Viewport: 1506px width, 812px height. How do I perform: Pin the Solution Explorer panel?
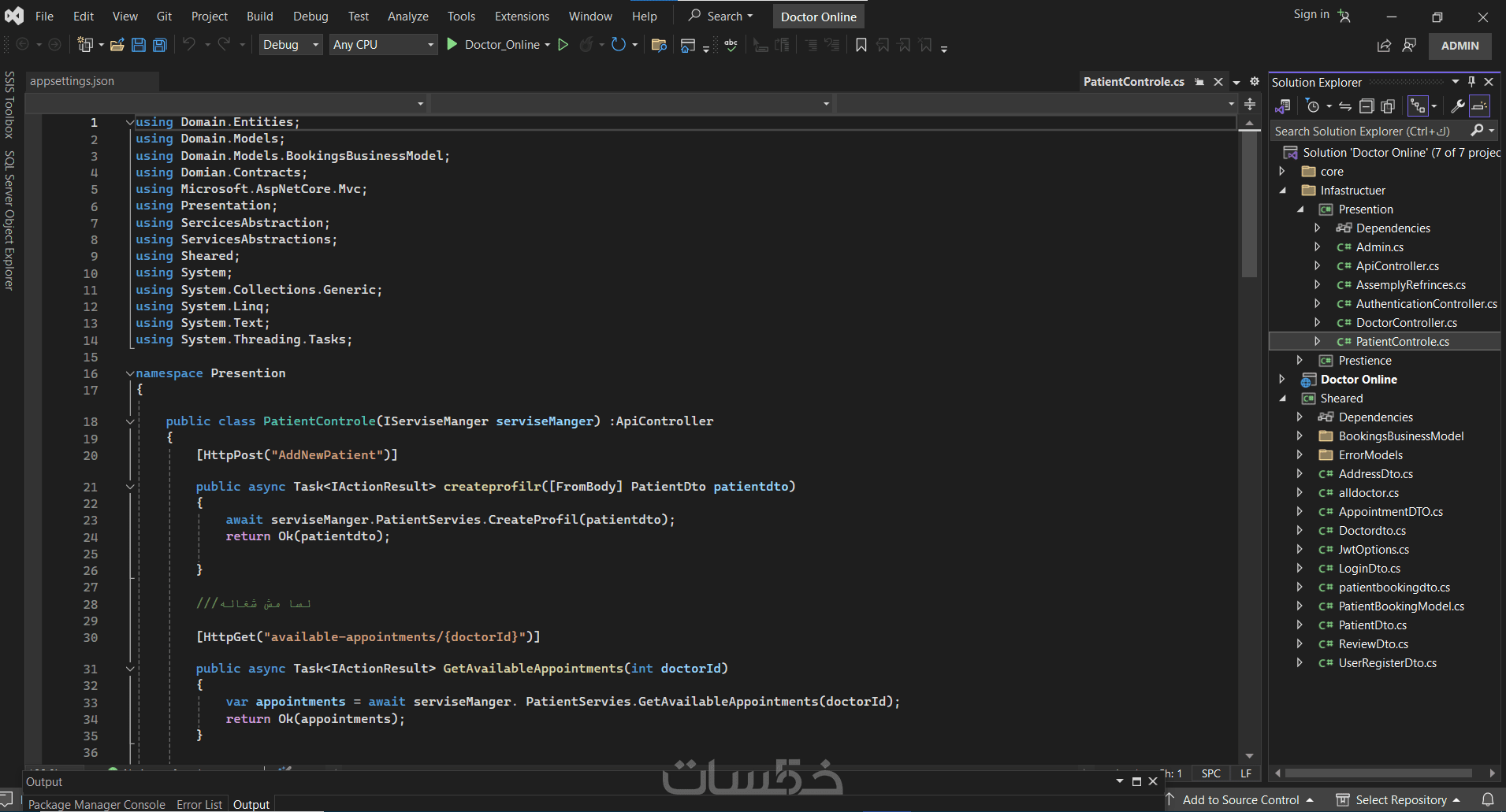pos(1471,82)
